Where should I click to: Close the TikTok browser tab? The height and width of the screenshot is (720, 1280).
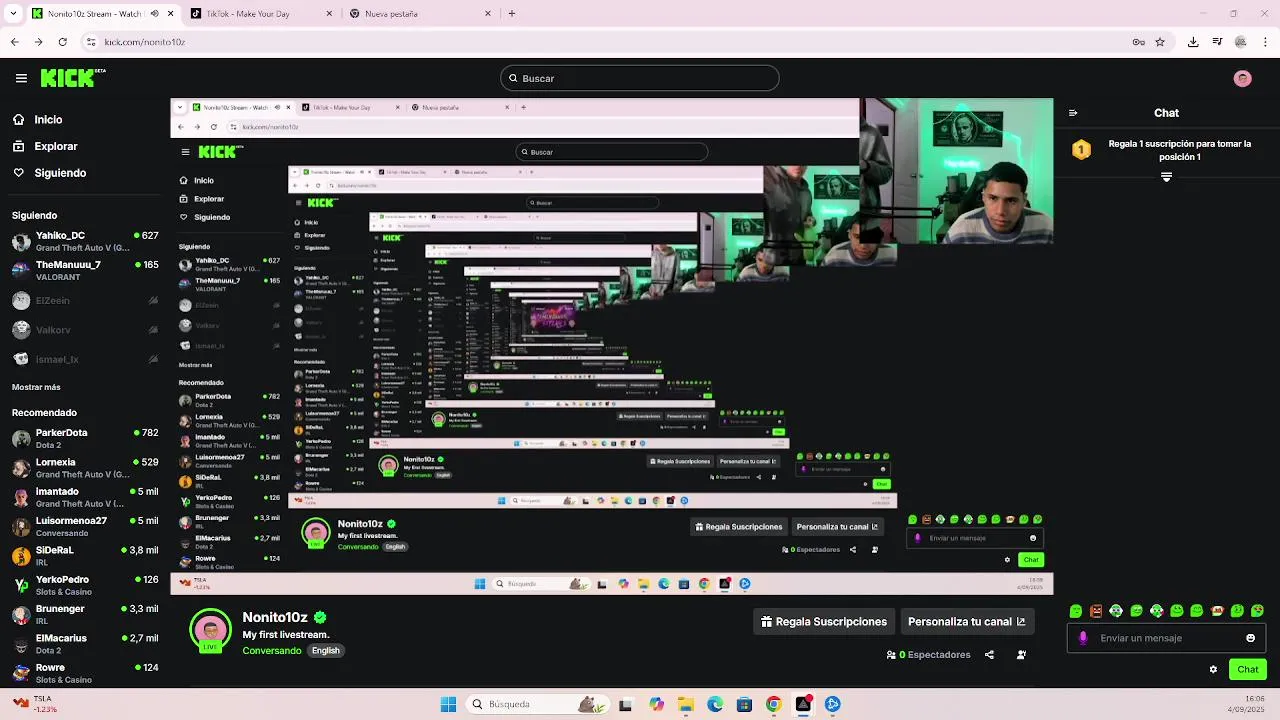pos(329,14)
